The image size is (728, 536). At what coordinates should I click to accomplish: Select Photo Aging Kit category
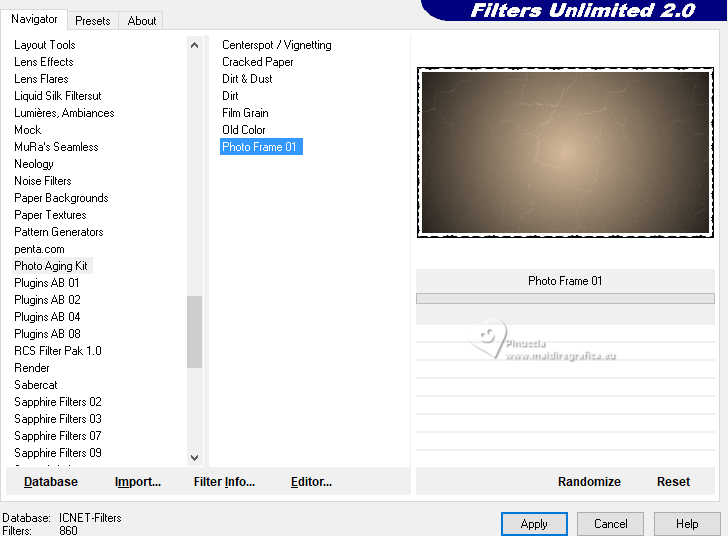pos(51,266)
